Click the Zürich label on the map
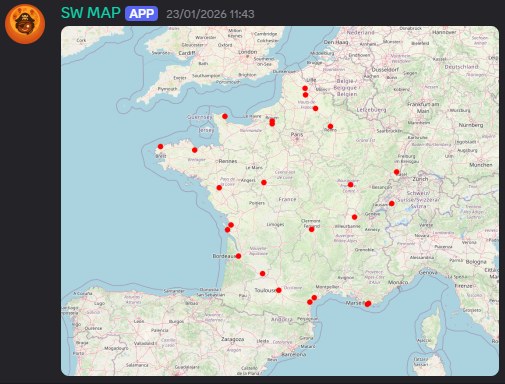This screenshot has height=384, width=505. [420, 179]
